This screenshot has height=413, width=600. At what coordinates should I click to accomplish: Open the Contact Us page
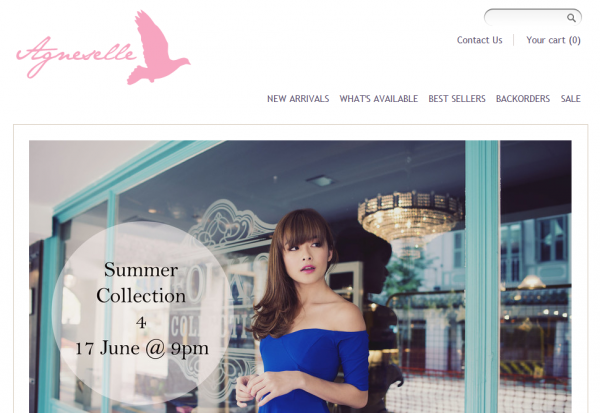tap(479, 40)
